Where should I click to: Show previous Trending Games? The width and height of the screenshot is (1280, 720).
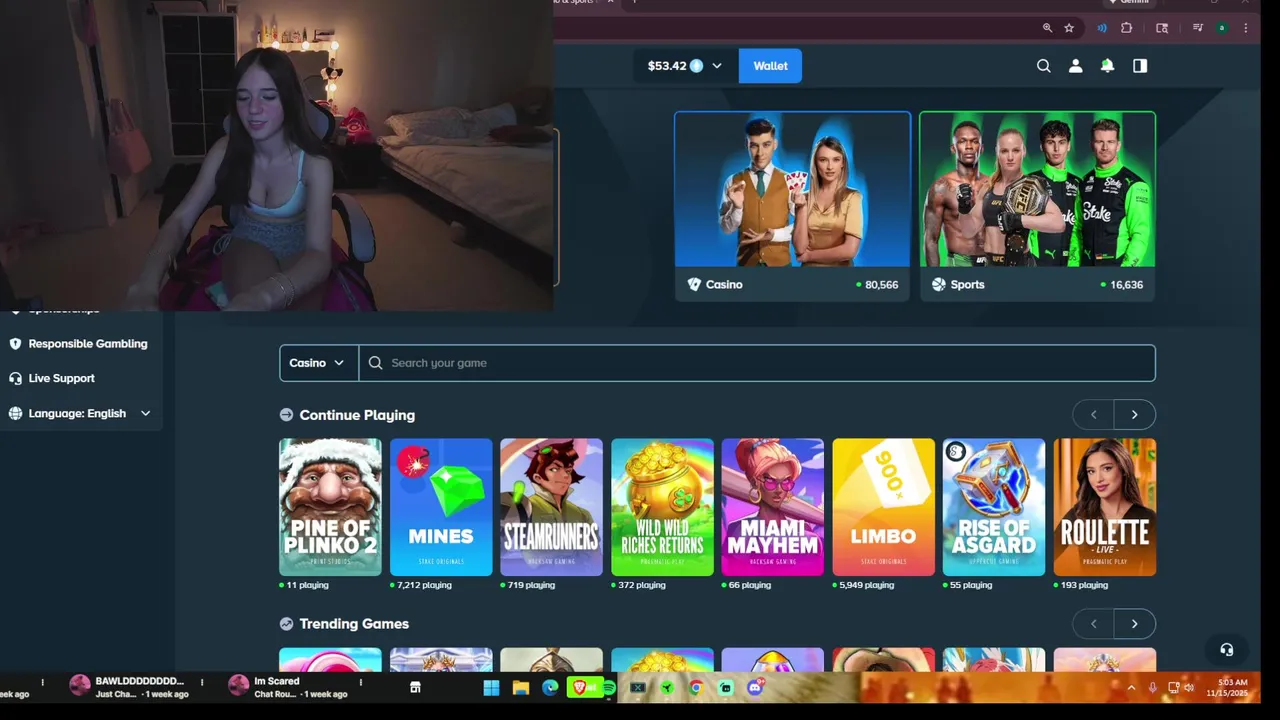pos(1093,624)
